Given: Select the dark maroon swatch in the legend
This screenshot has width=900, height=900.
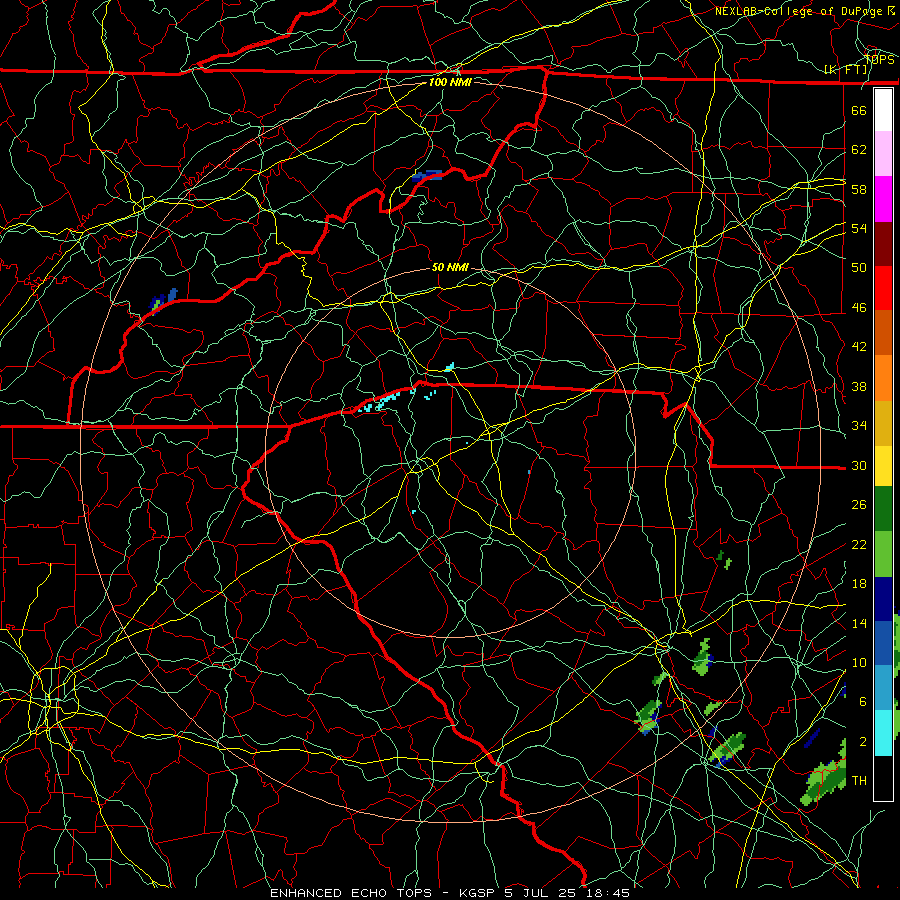Looking at the screenshot, I should [883, 244].
